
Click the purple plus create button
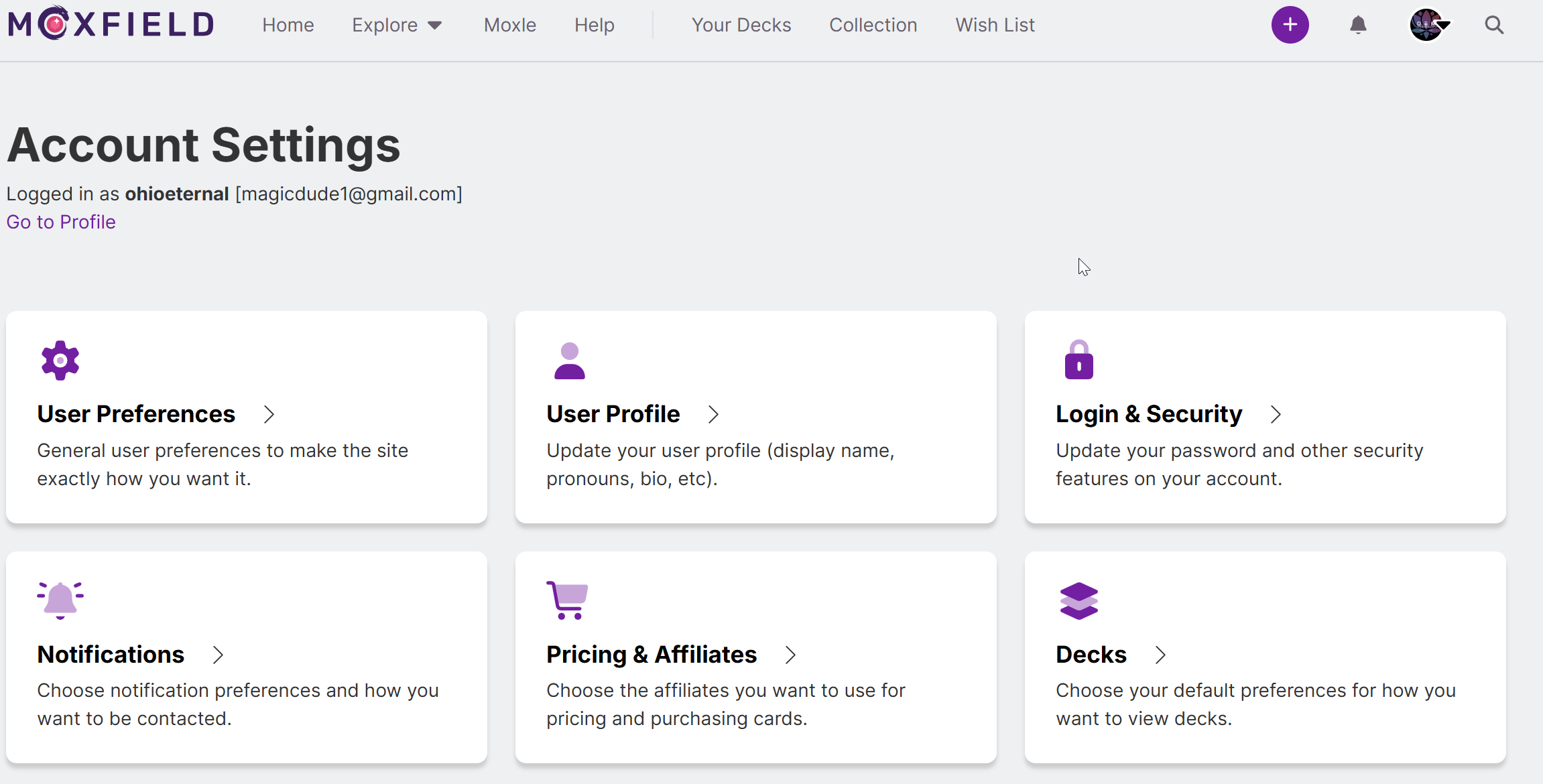[1290, 25]
